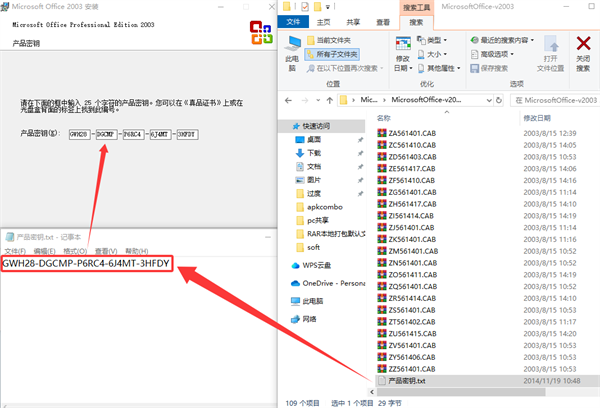
Task: Open the Desktop folder in sidebar
Action: 314,140
